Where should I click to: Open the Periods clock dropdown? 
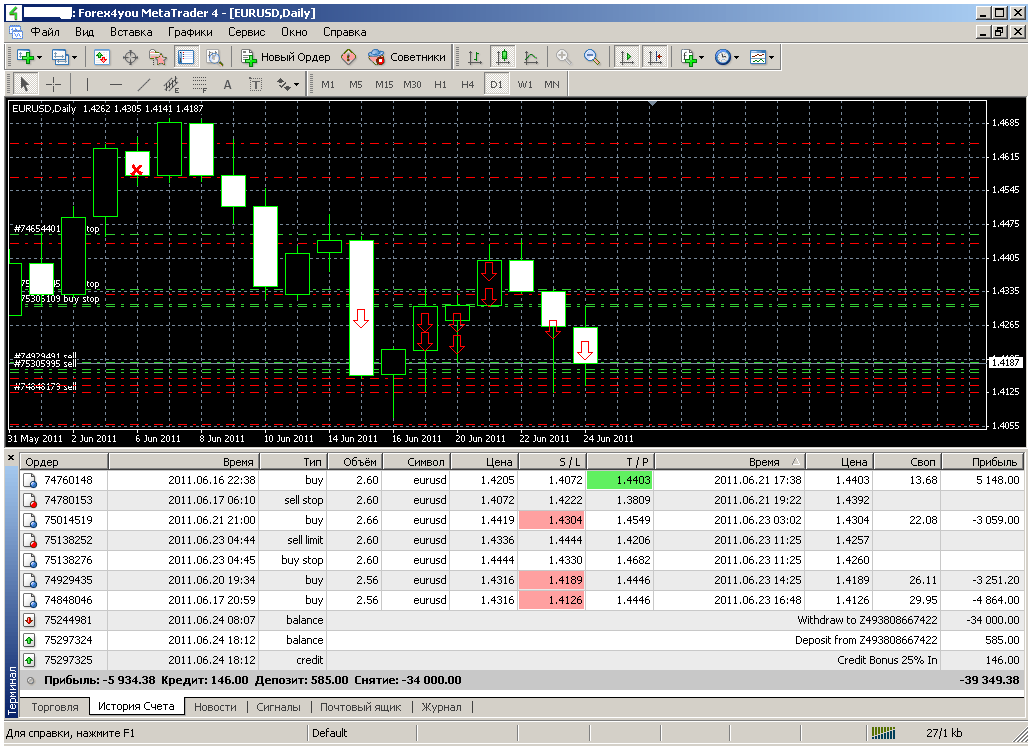tap(727, 57)
